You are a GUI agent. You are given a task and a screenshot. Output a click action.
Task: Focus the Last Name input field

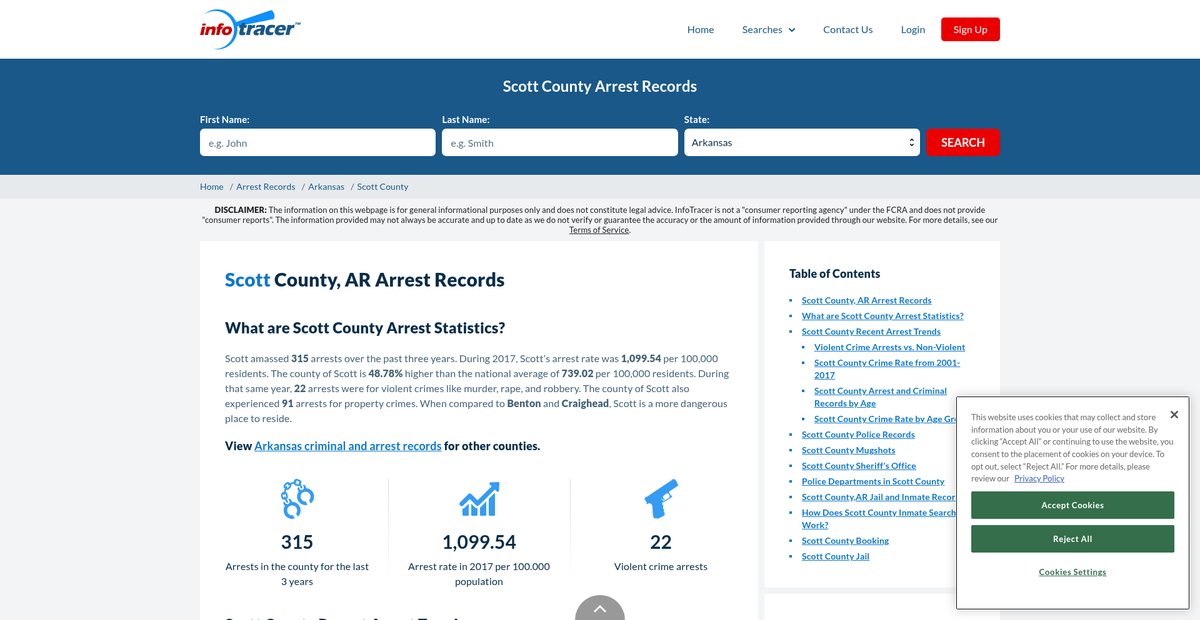pos(560,143)
